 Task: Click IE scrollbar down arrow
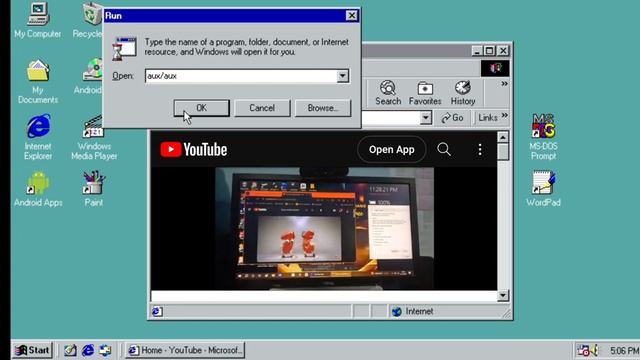point(503,296)
